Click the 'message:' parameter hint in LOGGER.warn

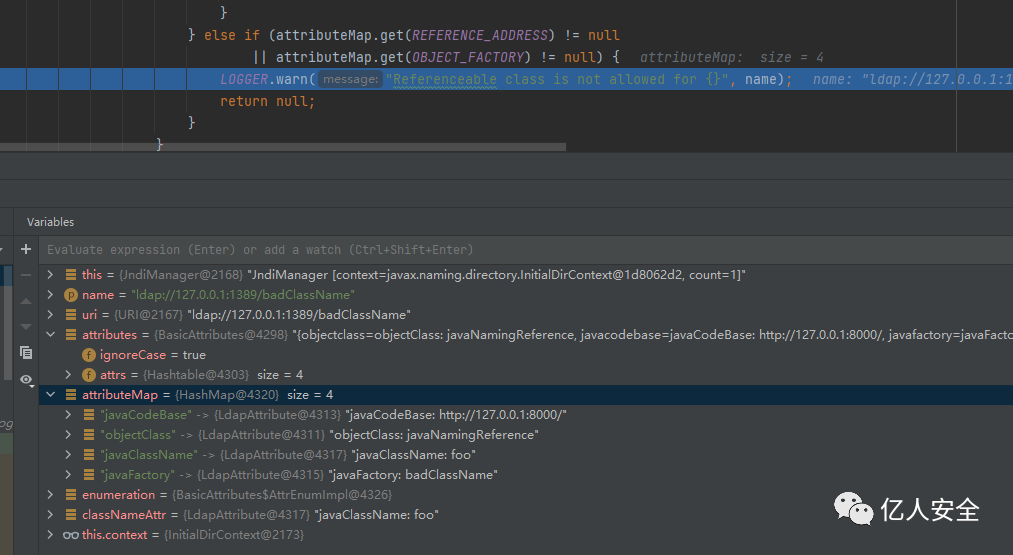pyautogui.click(x=351, y=79)
